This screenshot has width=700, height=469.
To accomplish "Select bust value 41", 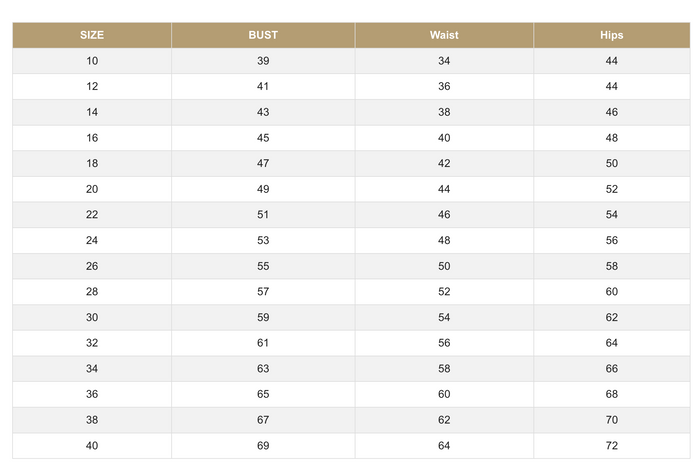I will pyautogui.click(x=263, y=87).
